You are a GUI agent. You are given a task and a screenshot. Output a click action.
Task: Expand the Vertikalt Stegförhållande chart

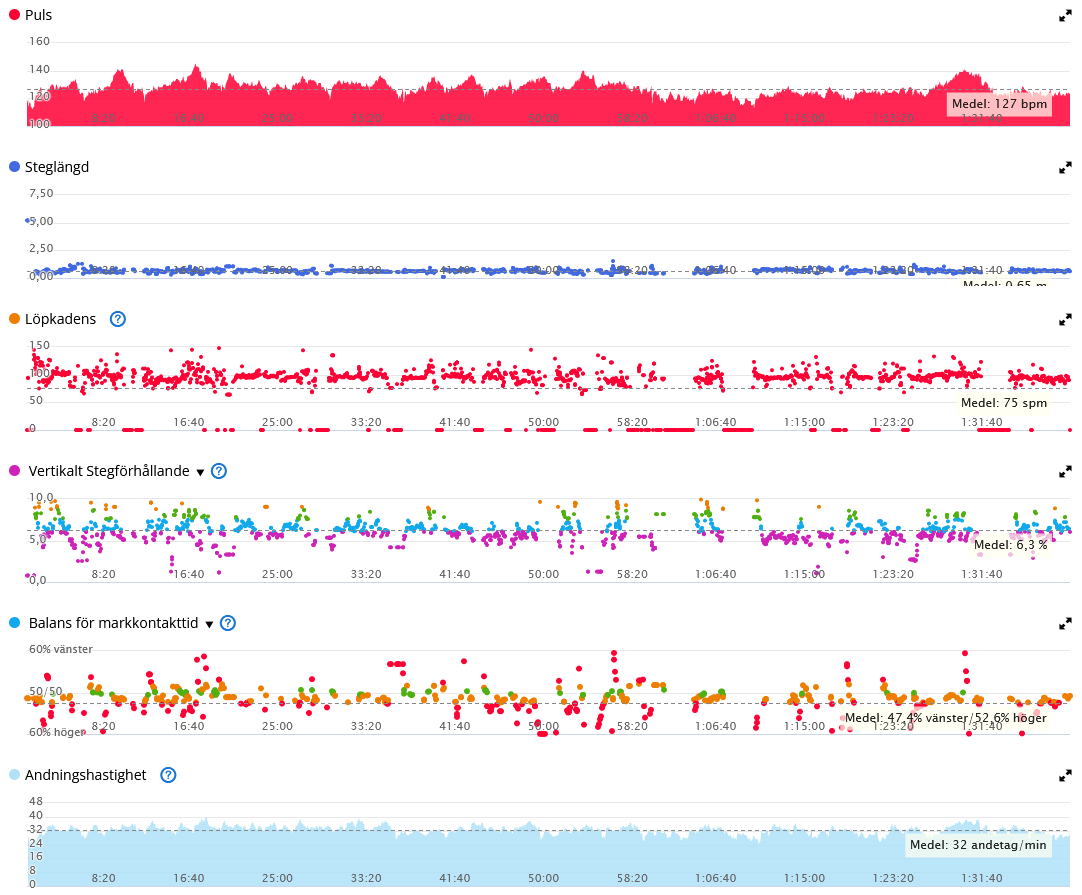(1065, 471)
